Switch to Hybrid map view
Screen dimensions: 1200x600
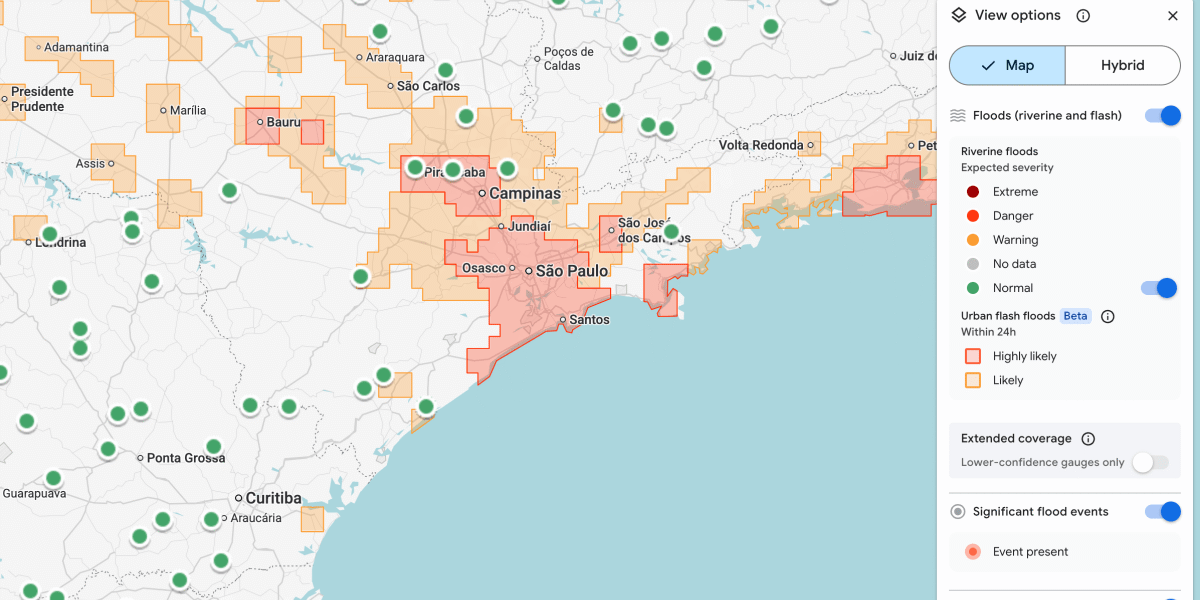(x=1122, y=65)
